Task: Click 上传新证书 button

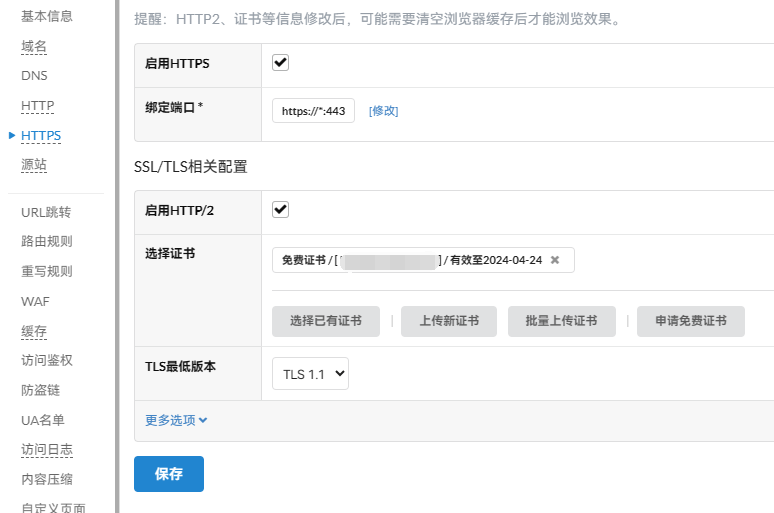Action: click(x=449, y=321)
